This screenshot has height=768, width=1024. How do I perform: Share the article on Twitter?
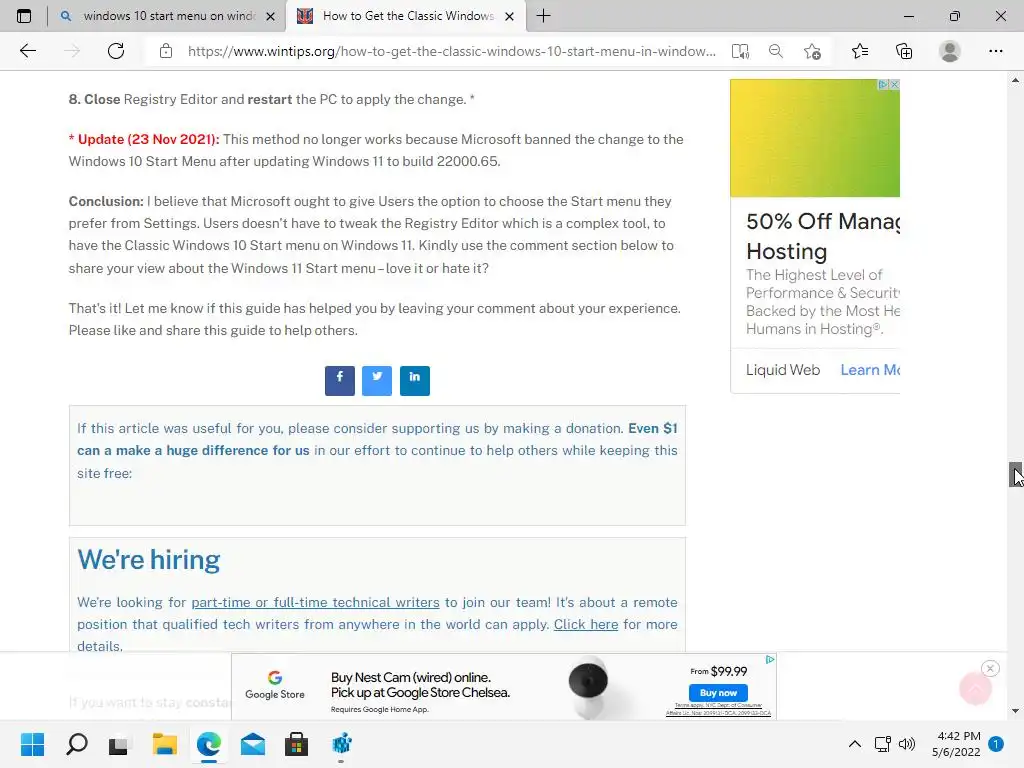coord(377,381)
